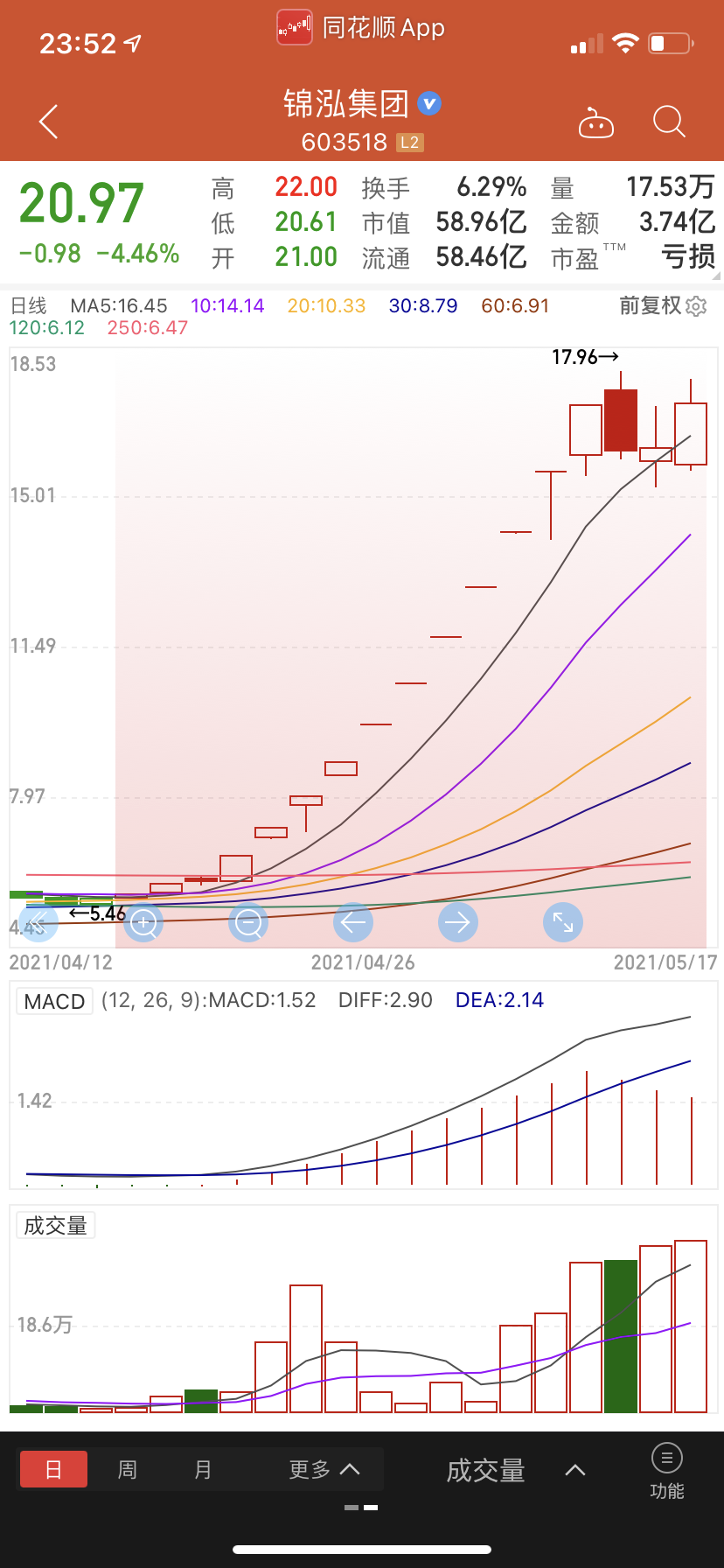This screenshot has height=1568, width=724.
Task: Jump to earliest data with double-arrow
Action: coord(38,922)
